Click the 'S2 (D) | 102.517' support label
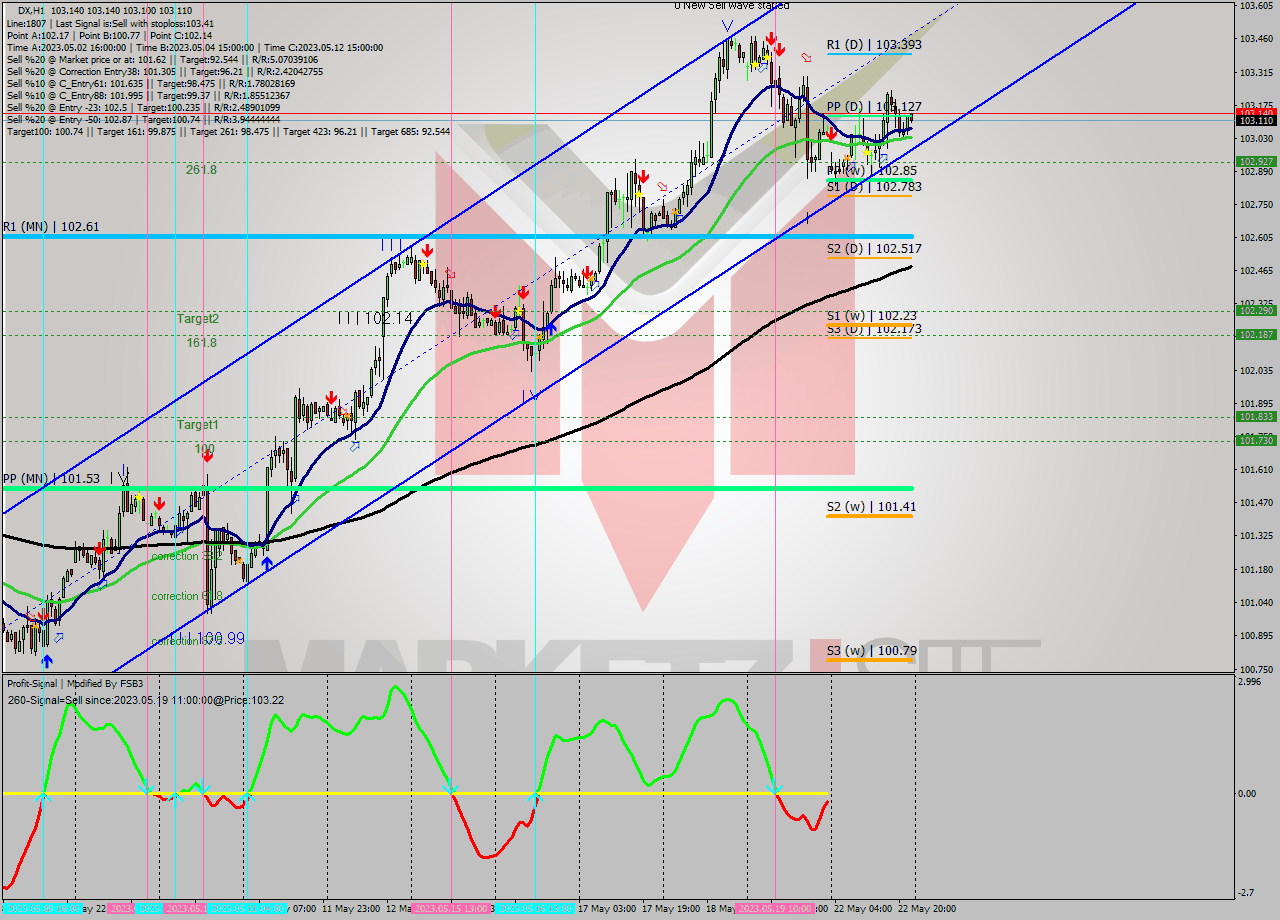 click(874, 249)
